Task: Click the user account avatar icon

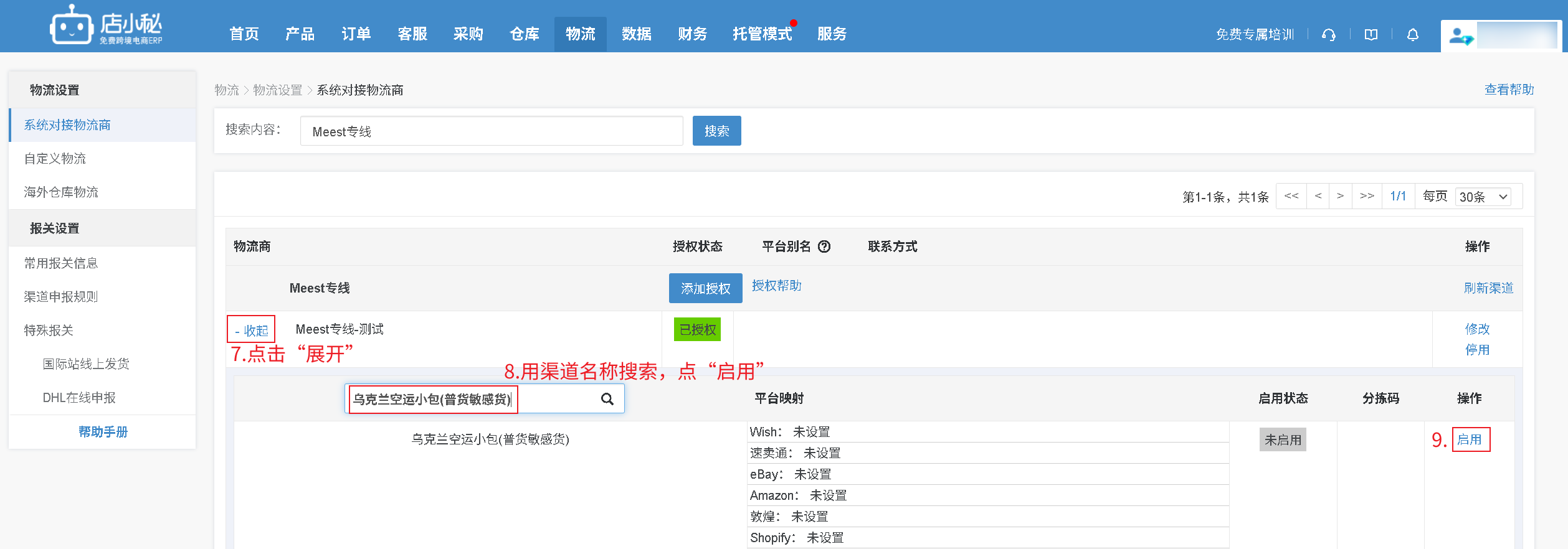Action: (1460, 36)
